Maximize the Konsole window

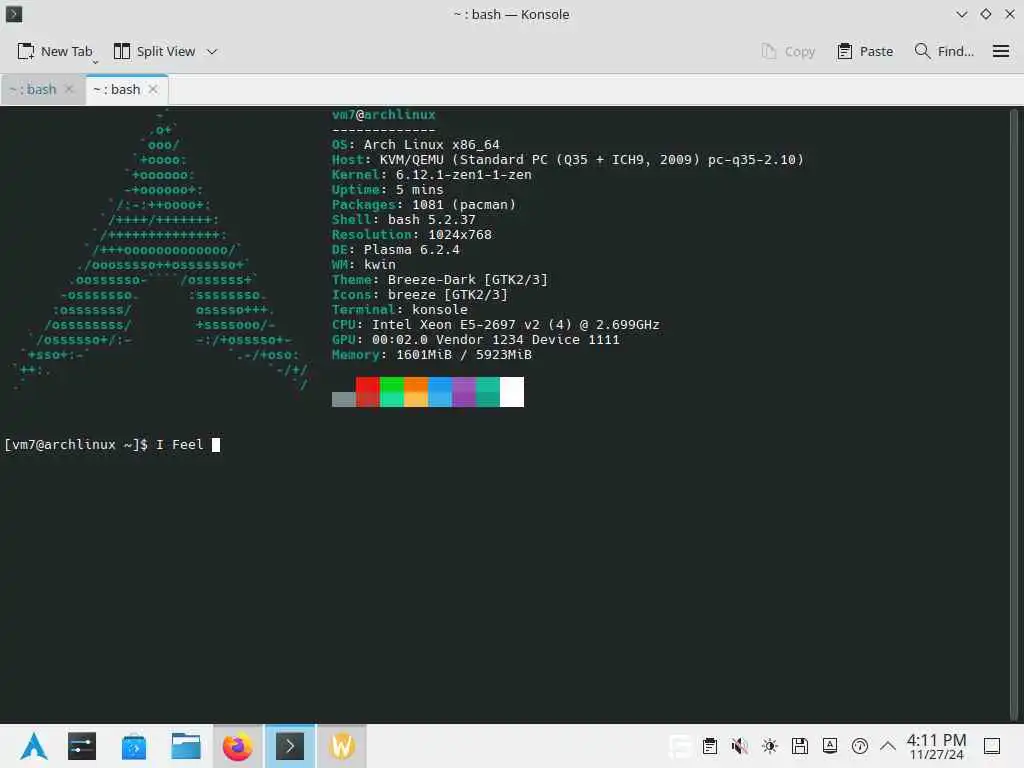click(x=985, y=14)
